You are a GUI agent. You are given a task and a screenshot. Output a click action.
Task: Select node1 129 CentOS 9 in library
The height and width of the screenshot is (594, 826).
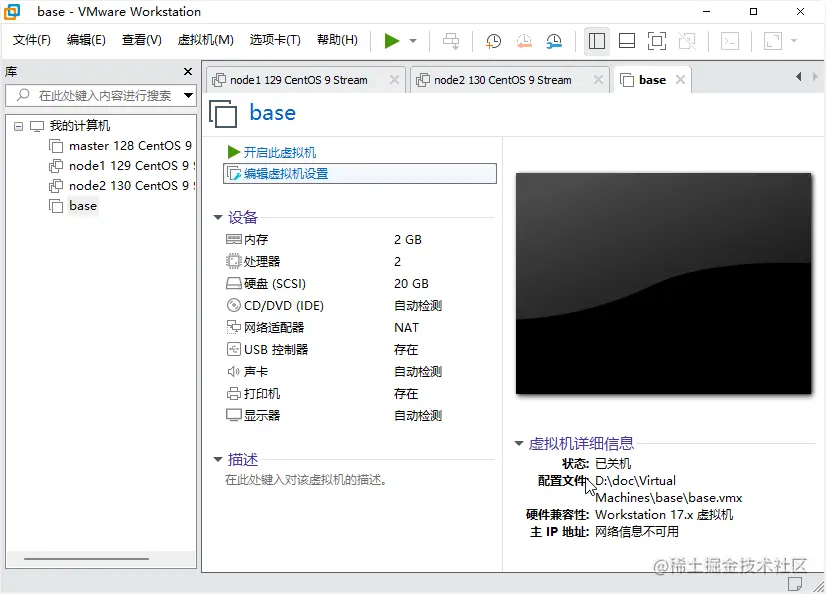(x=131, y=166)
